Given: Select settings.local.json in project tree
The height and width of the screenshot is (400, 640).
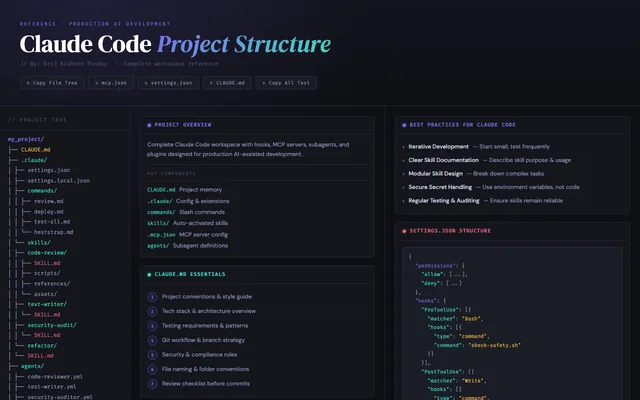Looking at the screenshot, I should coord(58,181).
